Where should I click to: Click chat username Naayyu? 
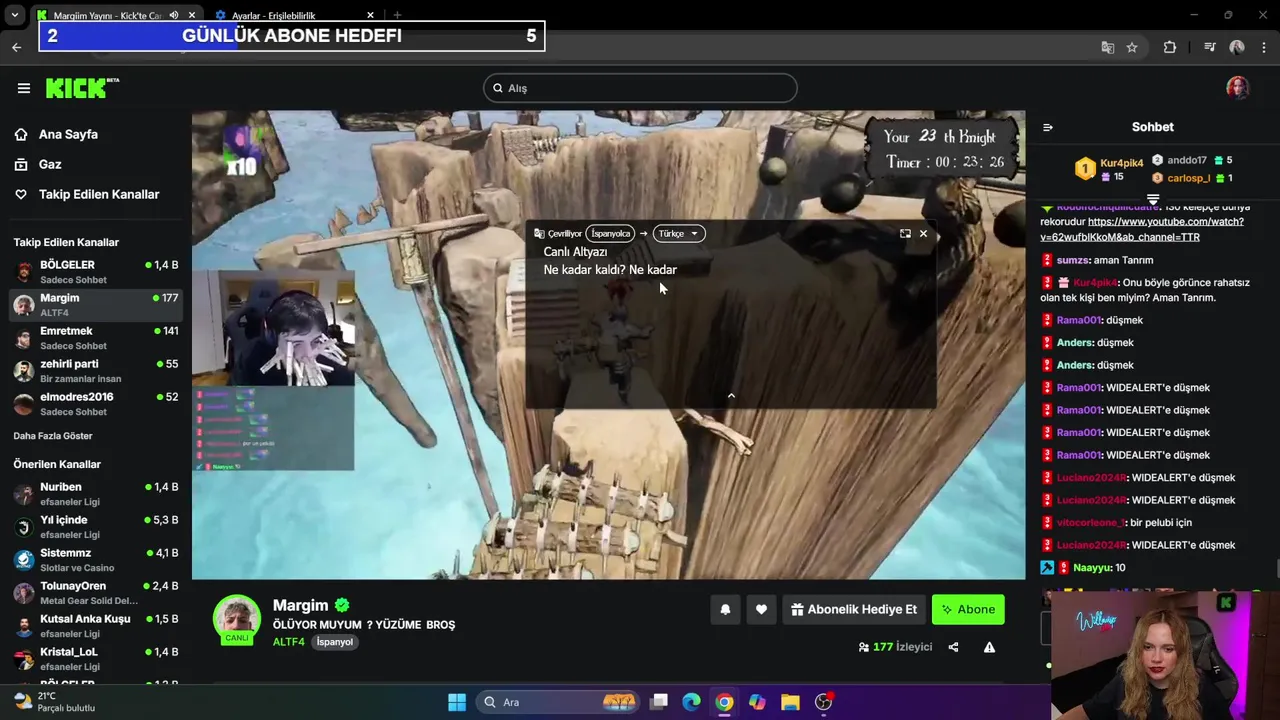[1092, 568]
